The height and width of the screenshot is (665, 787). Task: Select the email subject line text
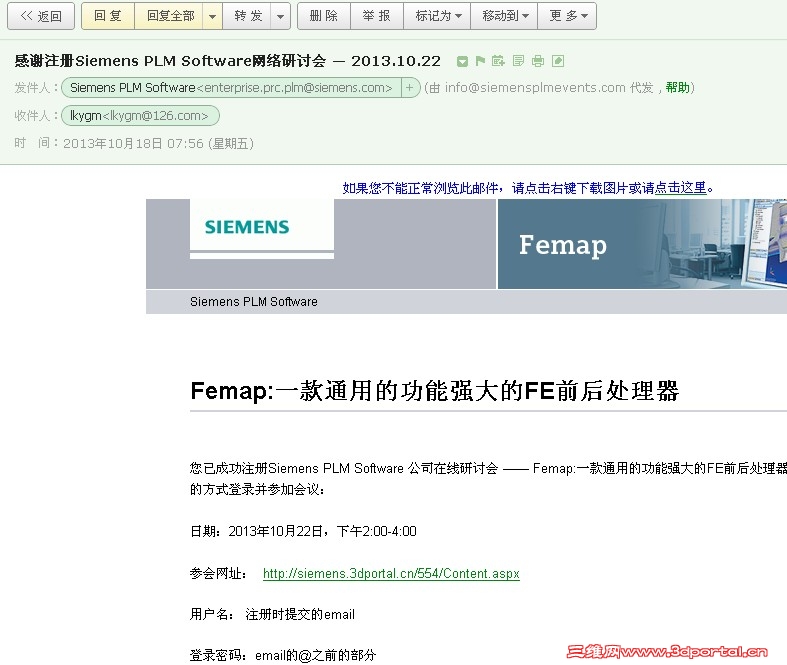click(x=227, y=61)
